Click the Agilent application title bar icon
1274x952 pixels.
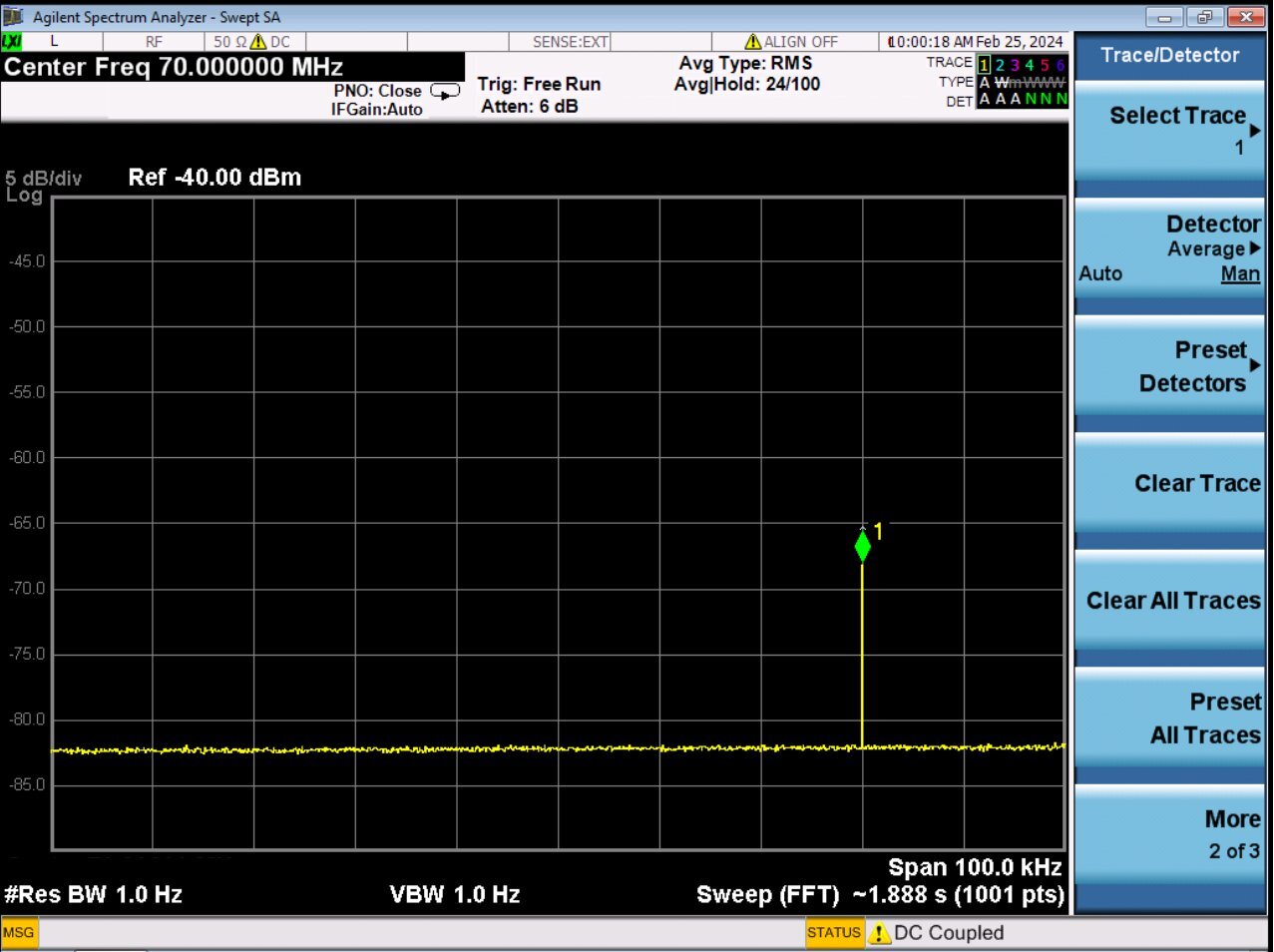[14, 17]
